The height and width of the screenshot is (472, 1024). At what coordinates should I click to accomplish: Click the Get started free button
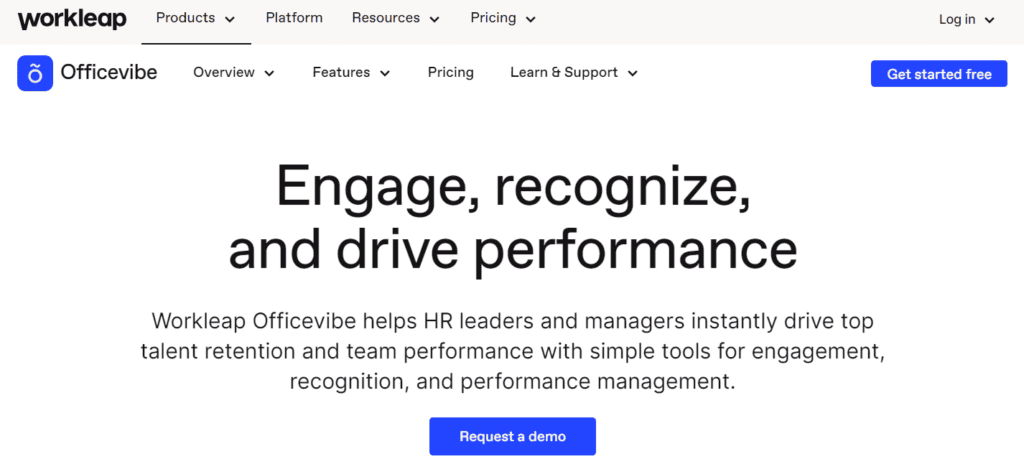(x=939, y=74)
